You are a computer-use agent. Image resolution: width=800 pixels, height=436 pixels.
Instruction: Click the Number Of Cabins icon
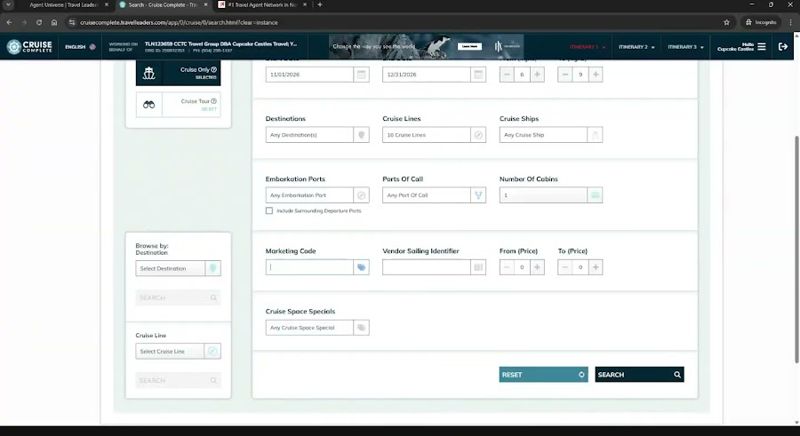tap(595, 195)
